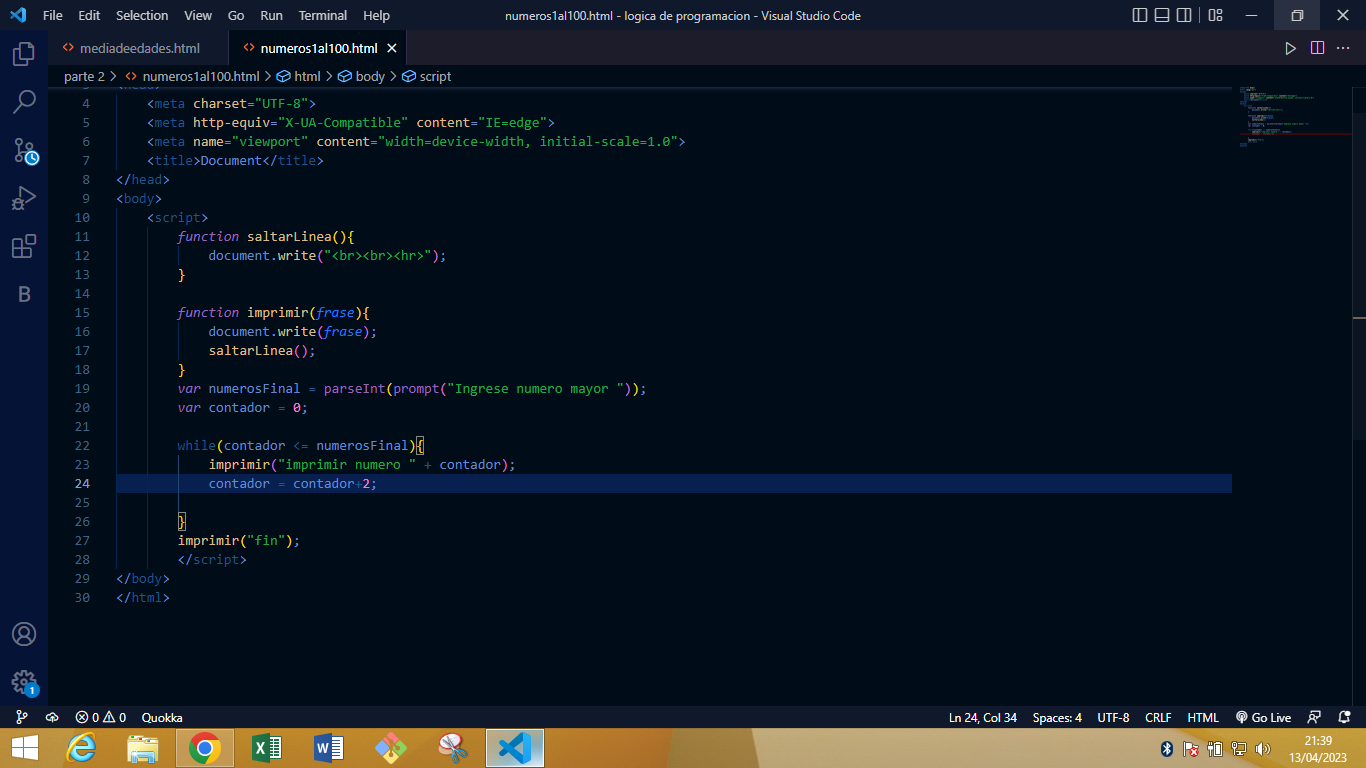Open the Edit menu
The image size is (1366, 768).
pyautogui.click(x=89, y=15)
